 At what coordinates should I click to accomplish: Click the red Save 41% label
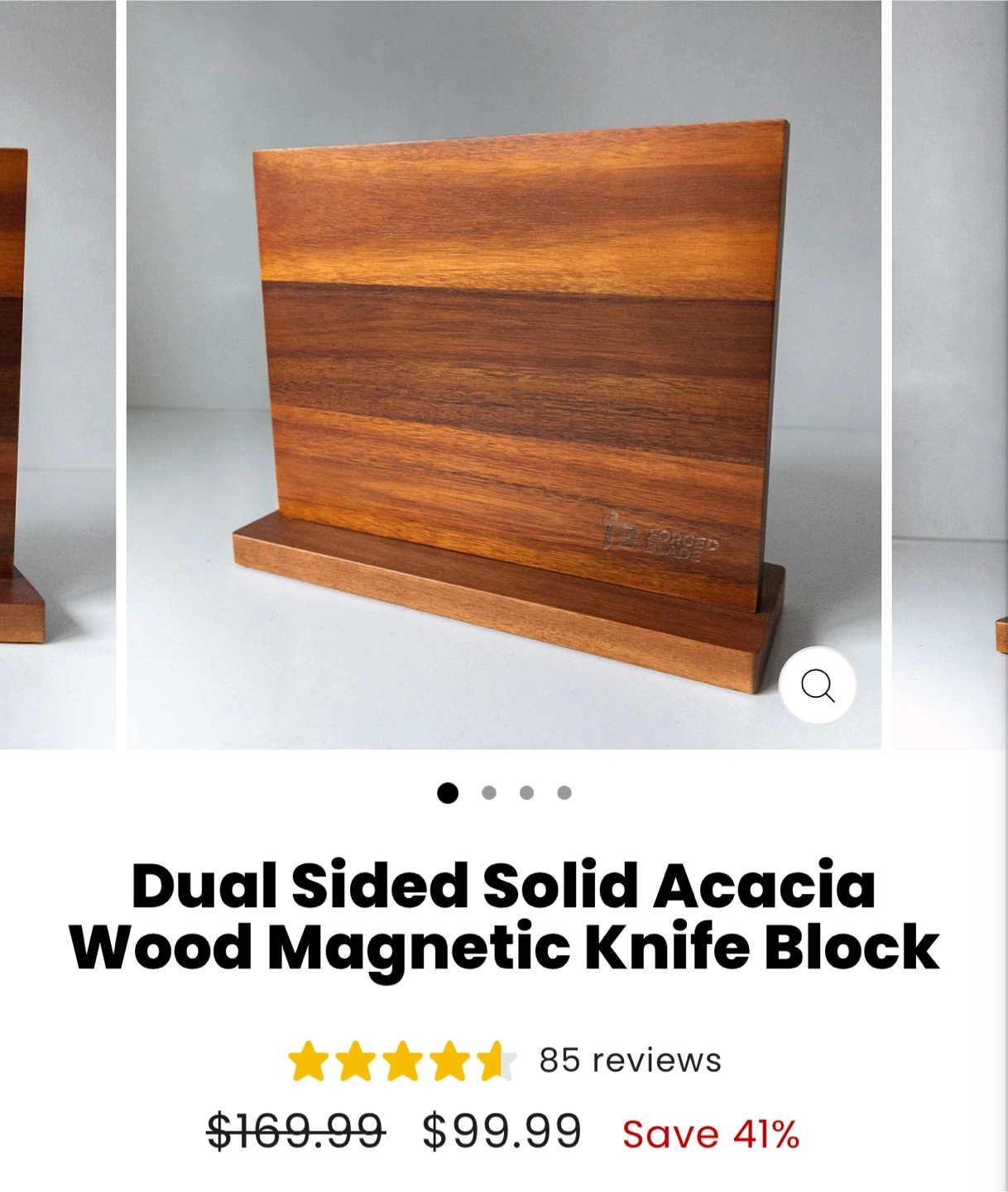tap(711, 1134)
